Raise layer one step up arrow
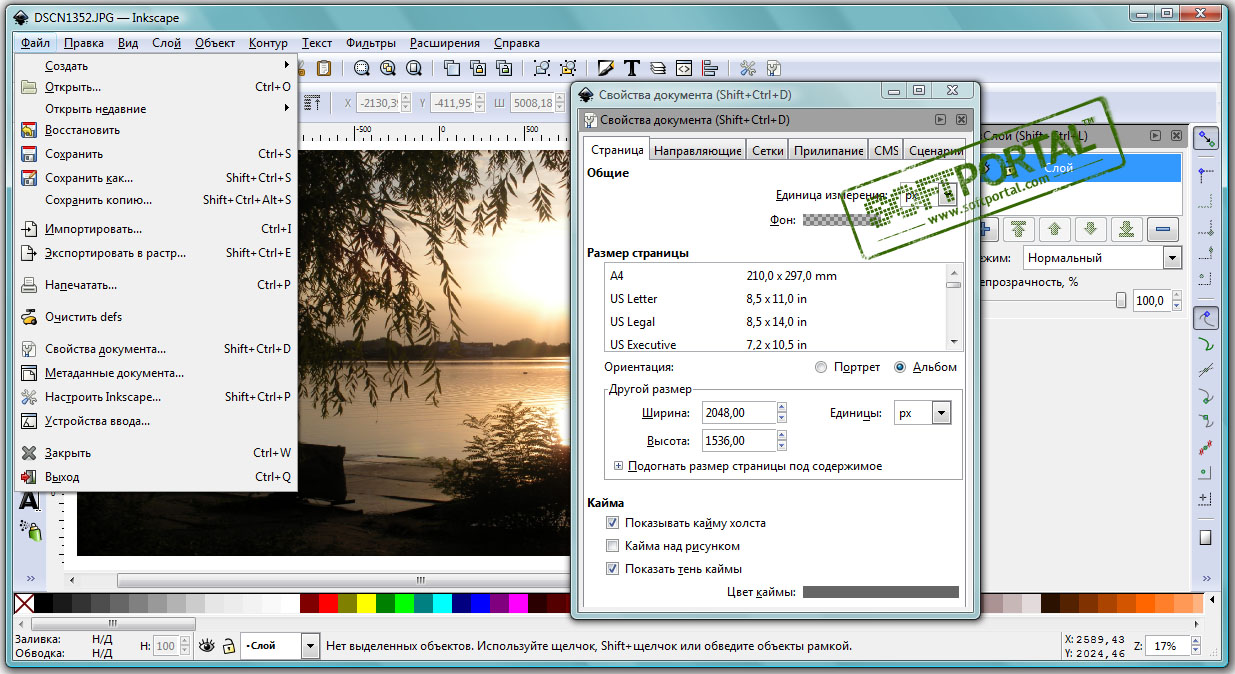This screenshot has height=674, width=1235. point(1055,229)
